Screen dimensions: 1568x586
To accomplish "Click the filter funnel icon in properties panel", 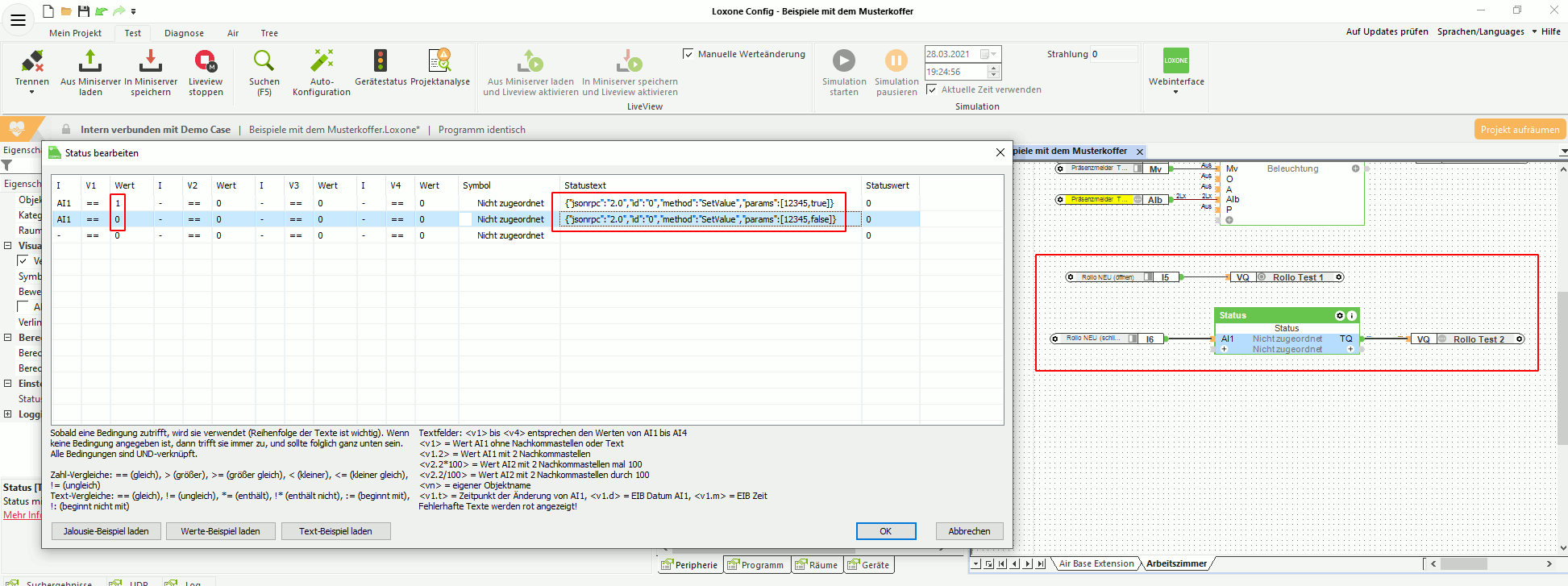I will coord(7,165).
